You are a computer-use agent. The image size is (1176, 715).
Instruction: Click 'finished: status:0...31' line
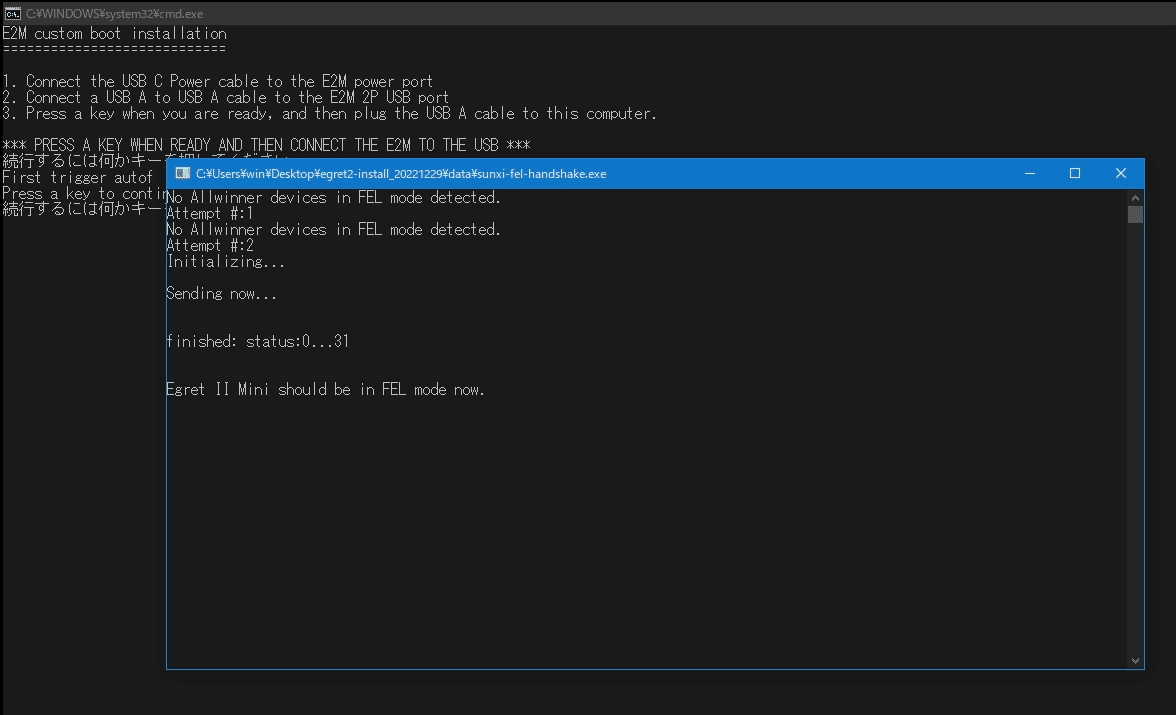258,341
